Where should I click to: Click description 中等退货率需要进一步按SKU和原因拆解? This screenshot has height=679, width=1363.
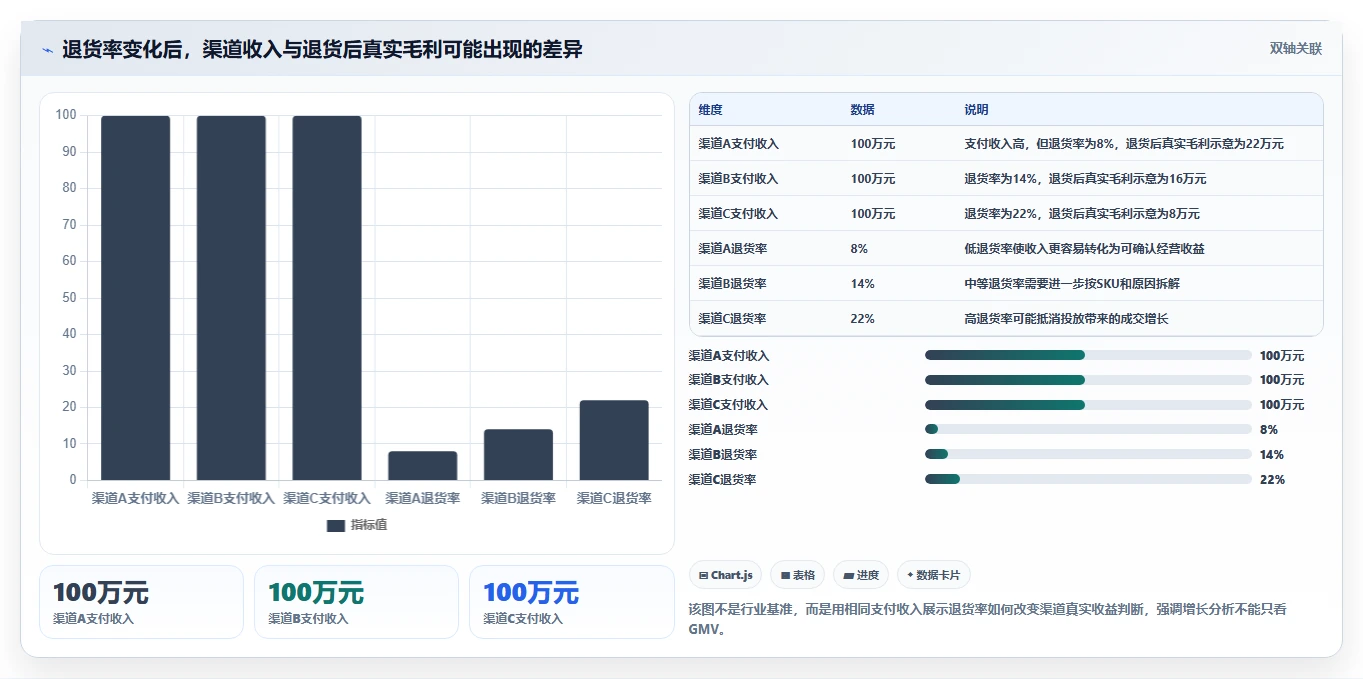pos(1072,284)
